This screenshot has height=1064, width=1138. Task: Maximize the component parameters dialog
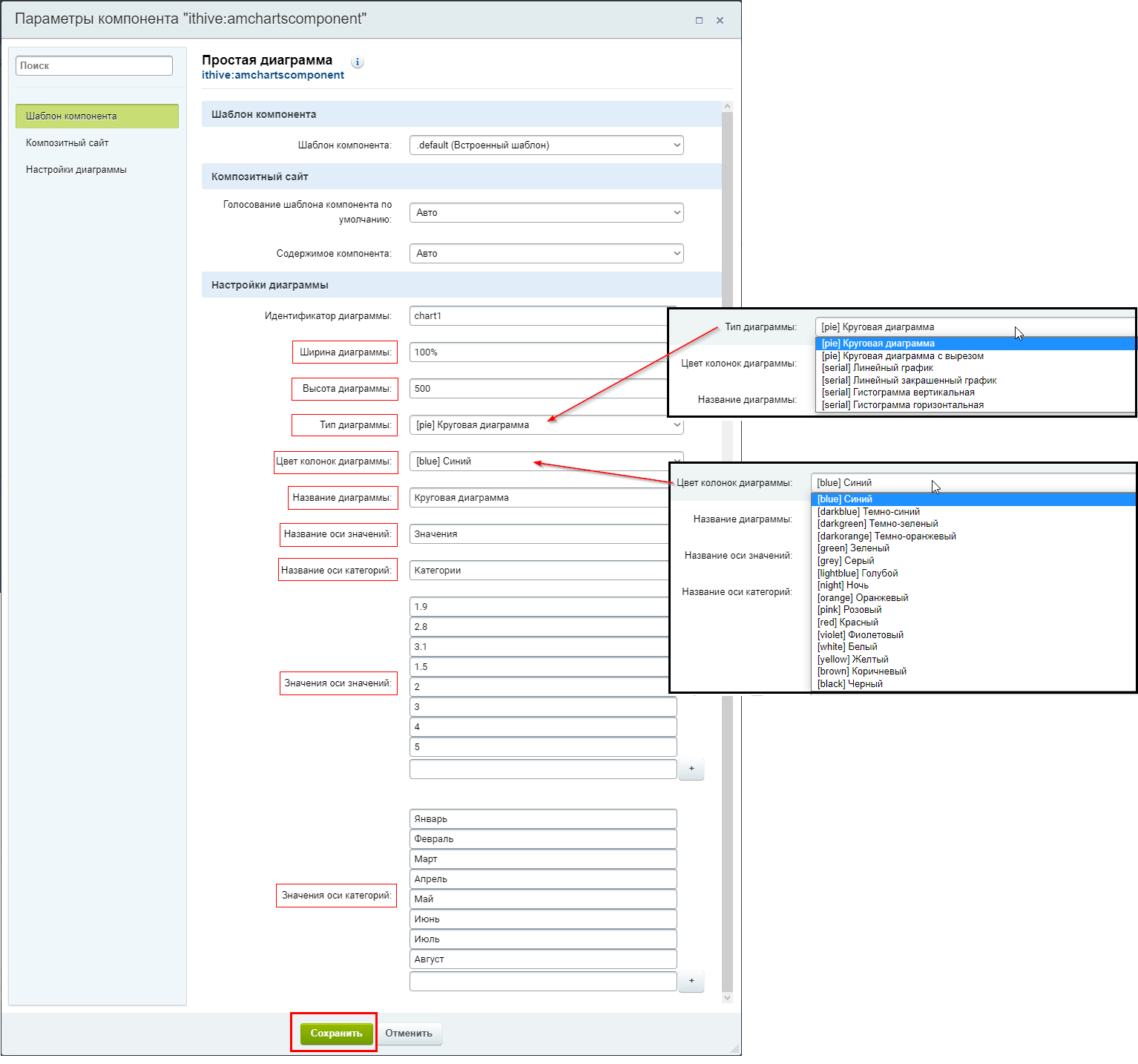(699, 21)
